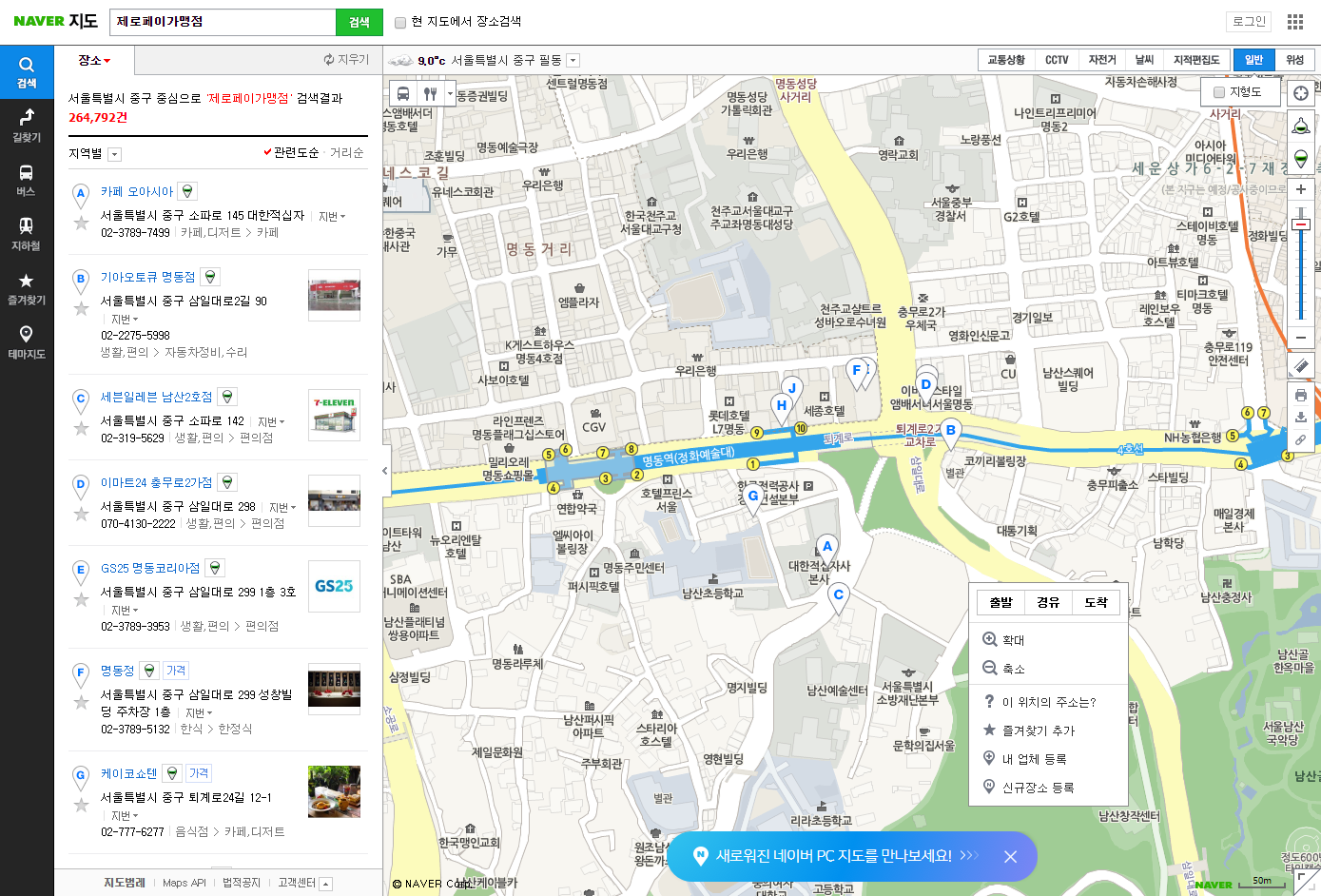Zoom in with the plus map button

(1300, 189)
